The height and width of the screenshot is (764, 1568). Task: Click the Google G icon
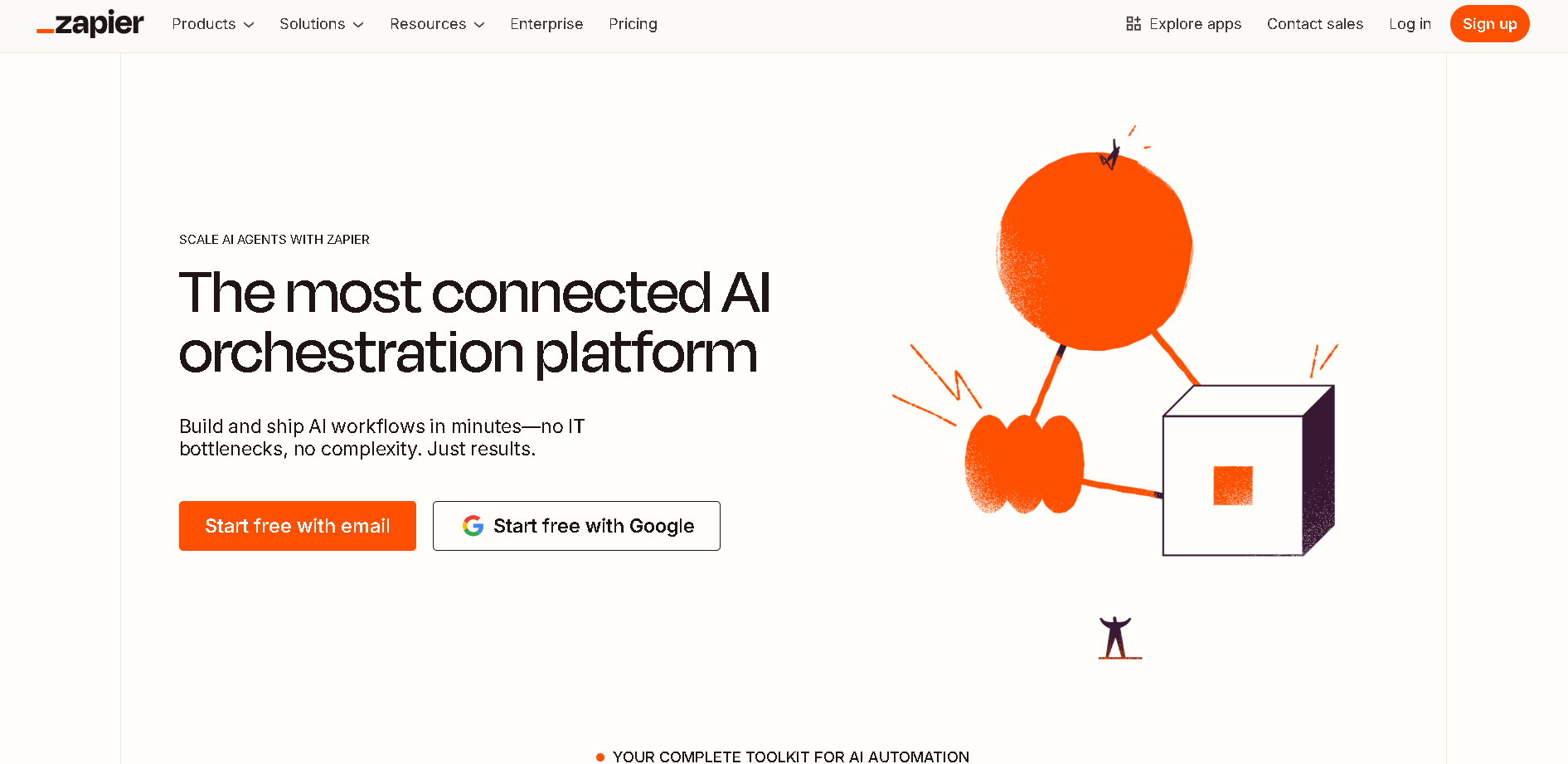tap(472, 525)
